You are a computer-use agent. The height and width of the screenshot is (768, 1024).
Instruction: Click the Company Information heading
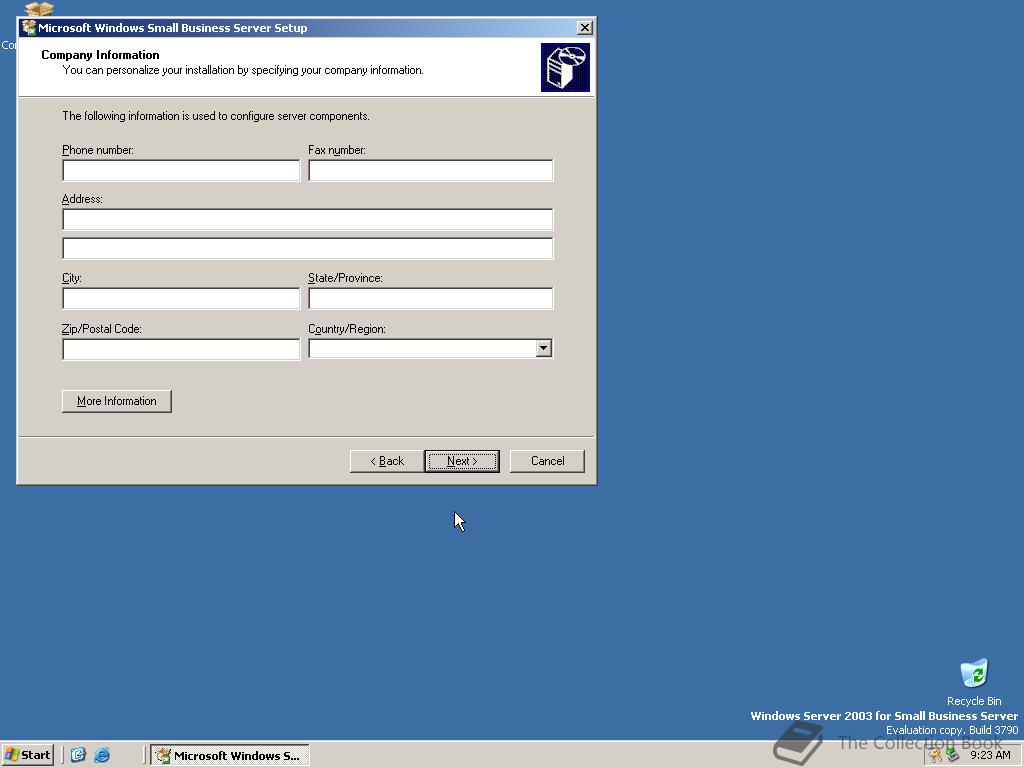tap(100, 55)
